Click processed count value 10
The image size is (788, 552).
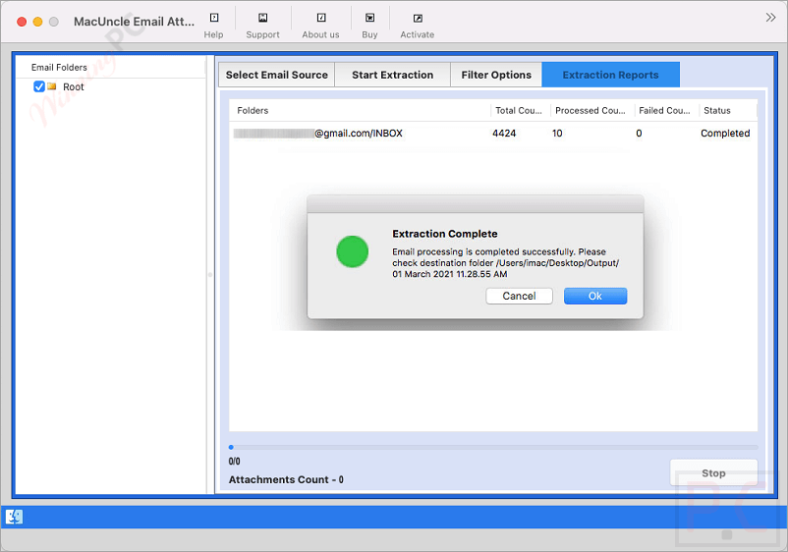click(557, 133)
